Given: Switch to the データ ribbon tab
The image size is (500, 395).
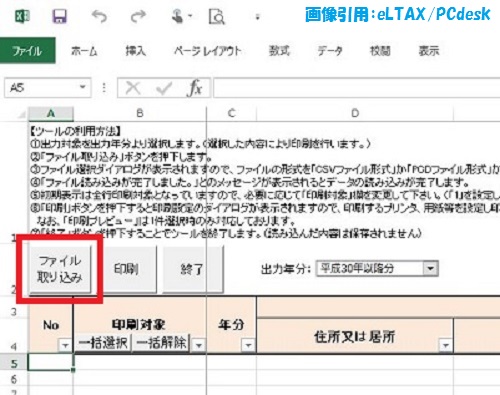Looking at the screenshot, I should 330,51.
